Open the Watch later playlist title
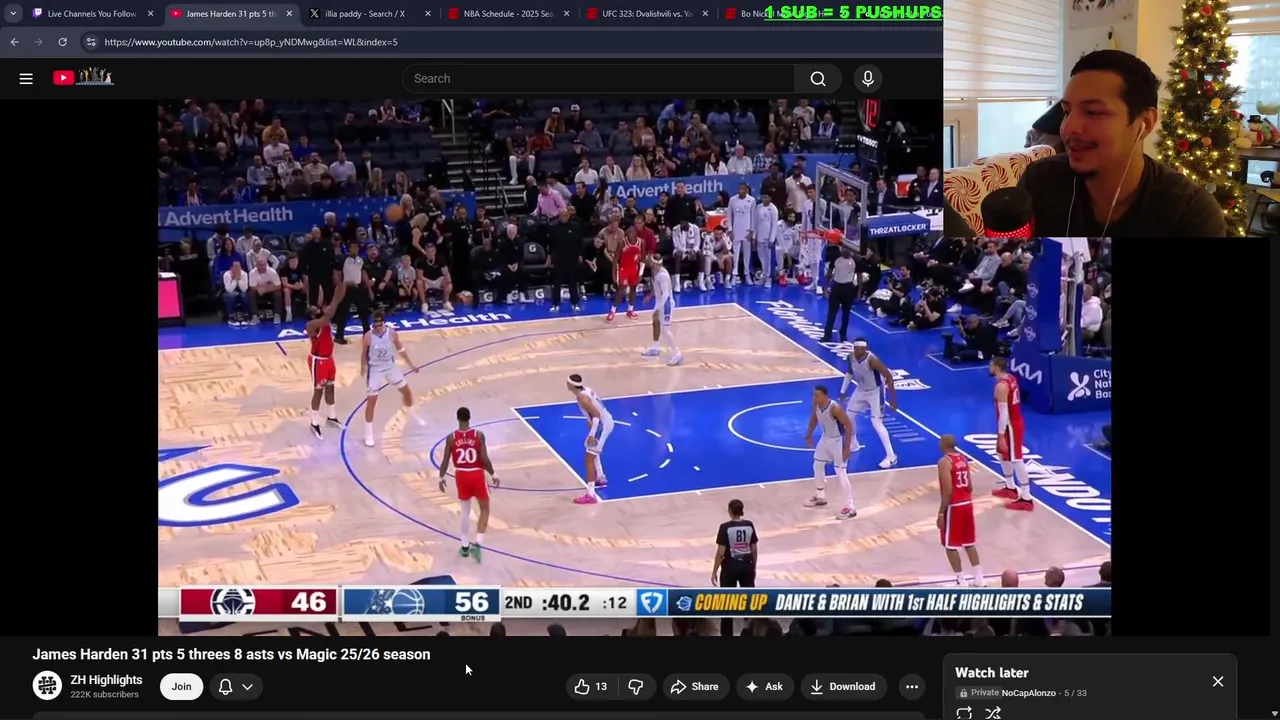This screenshot has height=720, width=1280. click(991, 673)
